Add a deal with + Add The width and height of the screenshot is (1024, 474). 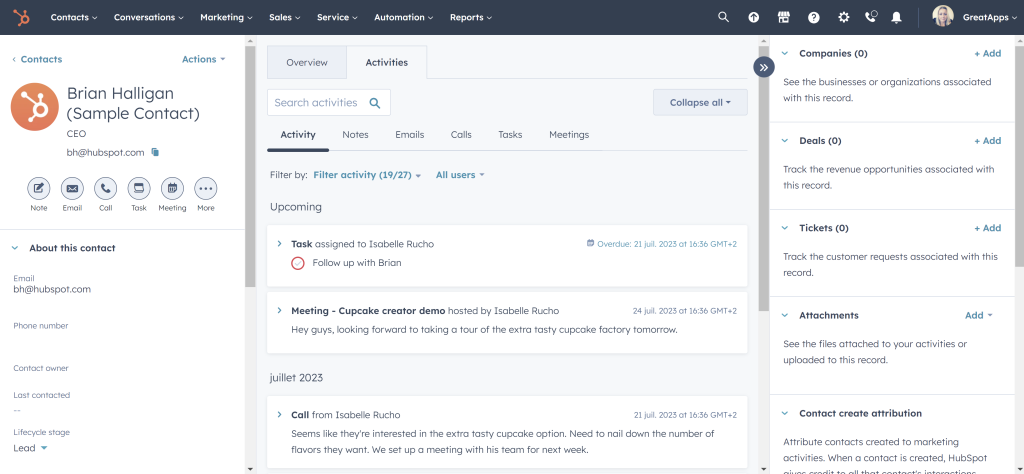[x=987, y=140]
